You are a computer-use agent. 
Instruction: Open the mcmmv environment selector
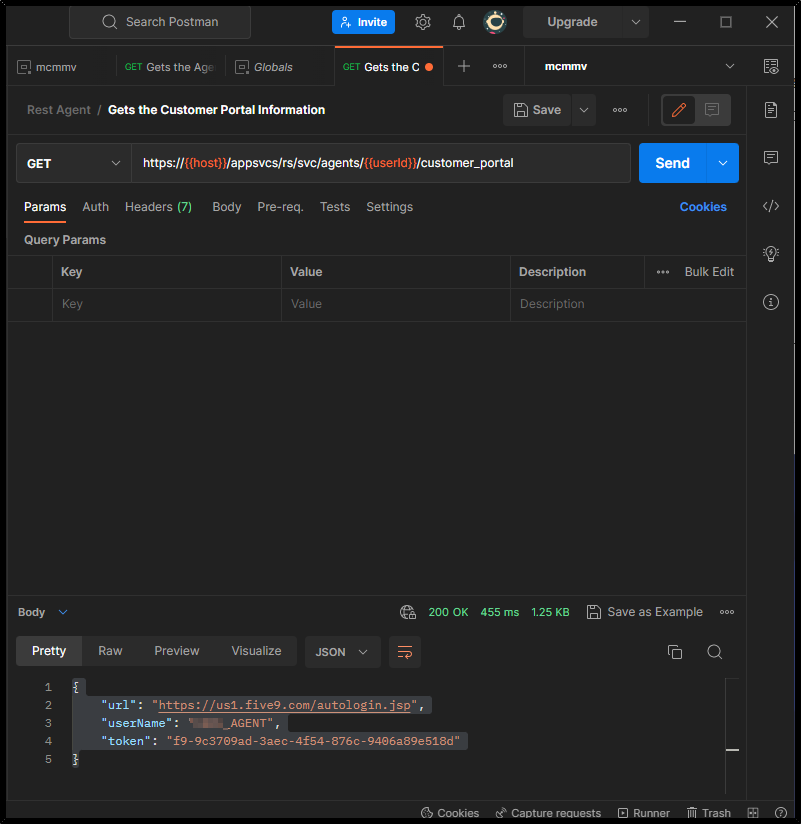[x=639, y=66]
